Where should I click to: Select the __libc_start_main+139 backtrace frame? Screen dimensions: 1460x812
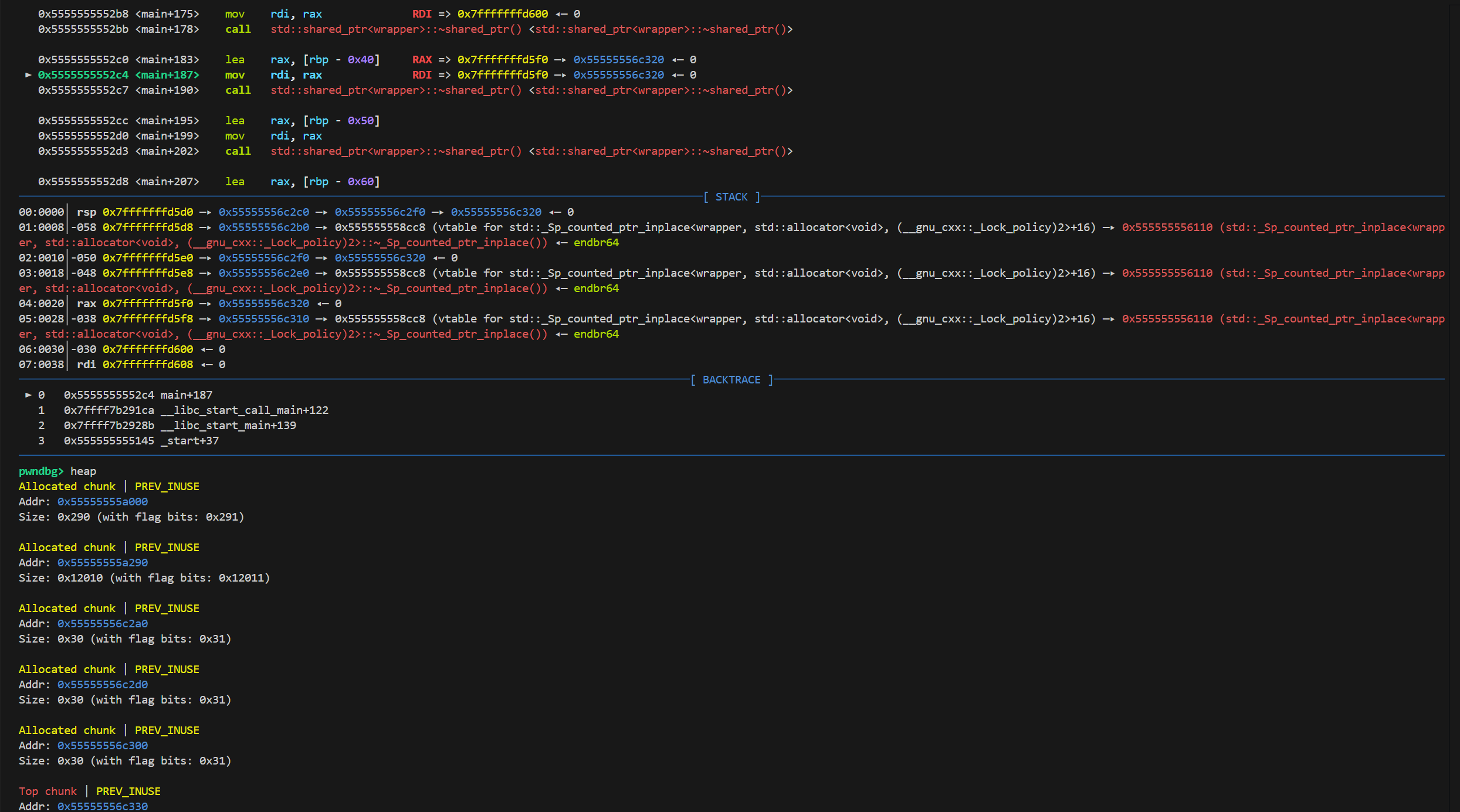tap(228, 426)
